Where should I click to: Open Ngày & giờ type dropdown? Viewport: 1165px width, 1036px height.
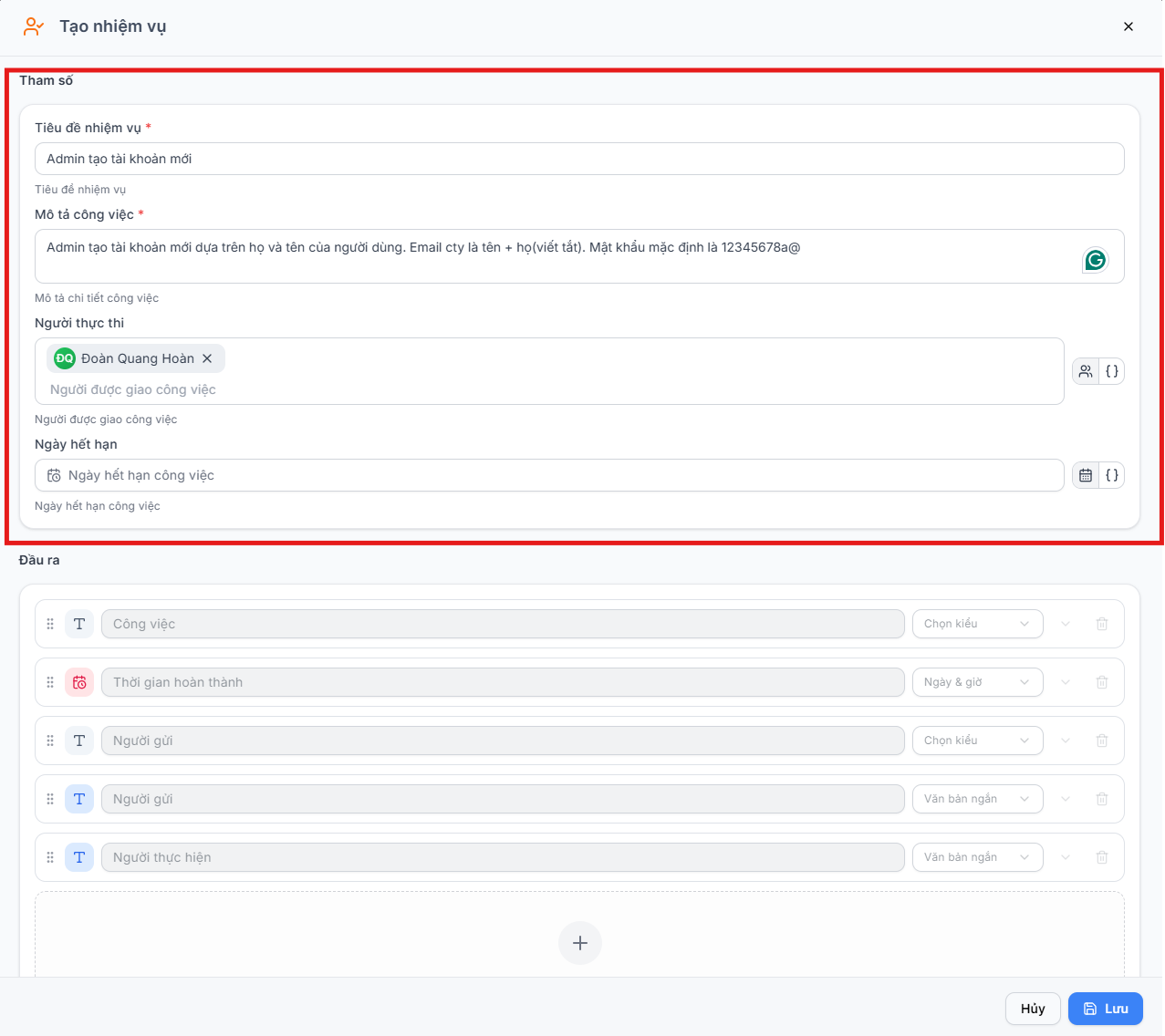(977, 682)
